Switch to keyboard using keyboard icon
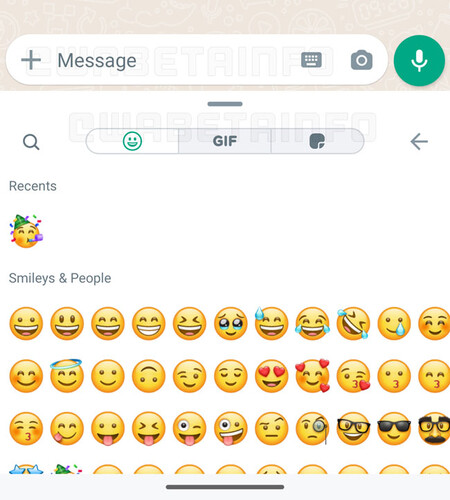 311,60
